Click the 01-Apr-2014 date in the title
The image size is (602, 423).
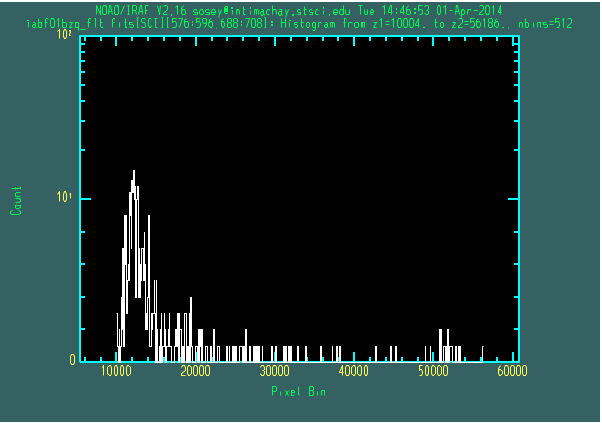[x=467, y=11]
